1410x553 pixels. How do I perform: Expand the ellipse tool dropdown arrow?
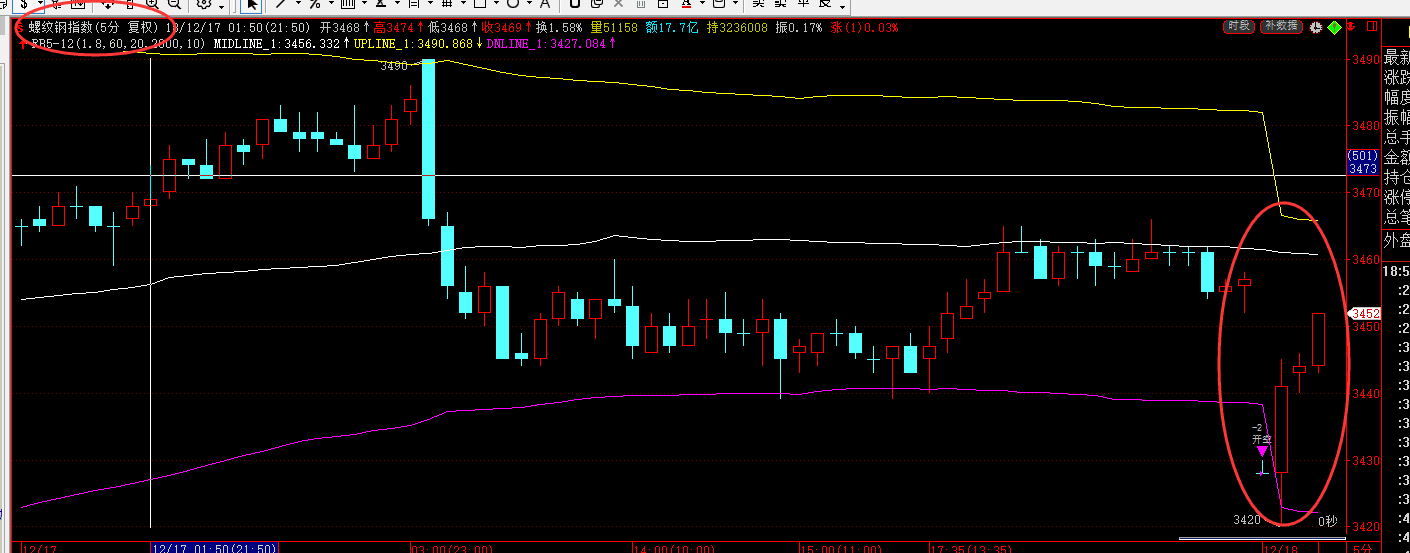pos(529,4)
